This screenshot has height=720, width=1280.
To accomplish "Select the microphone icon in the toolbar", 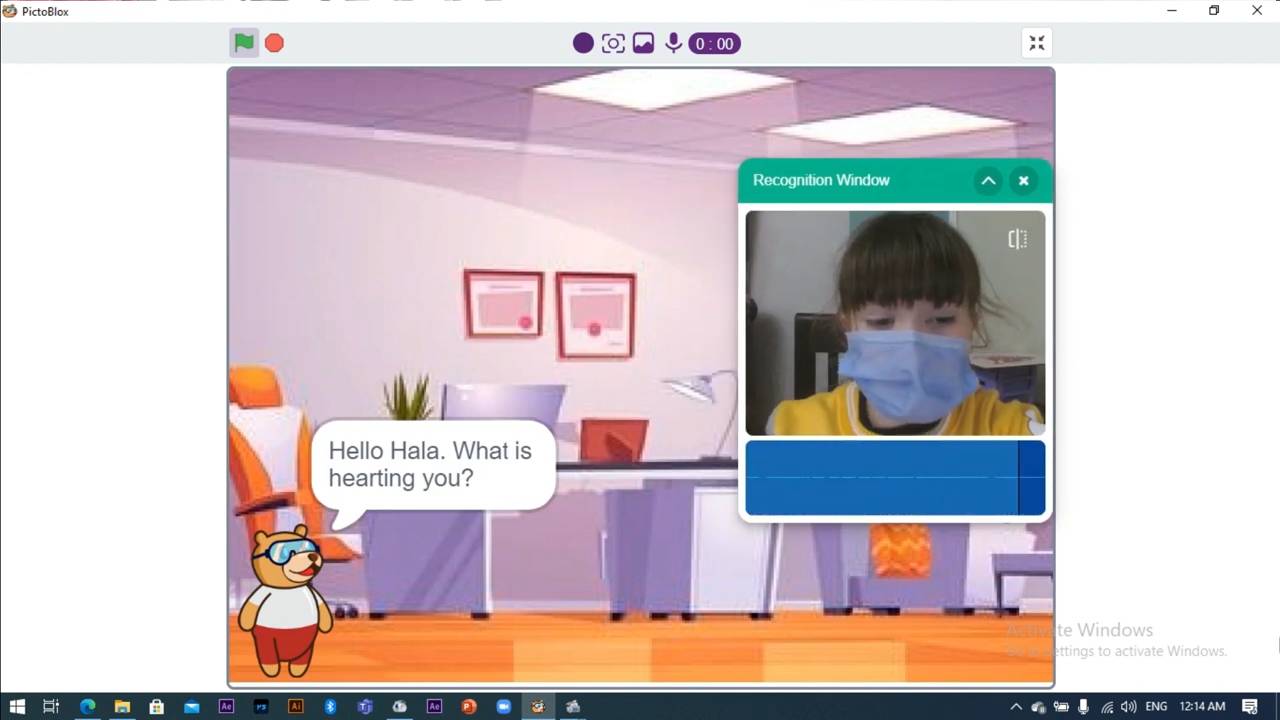I will [x=673, y=43].
